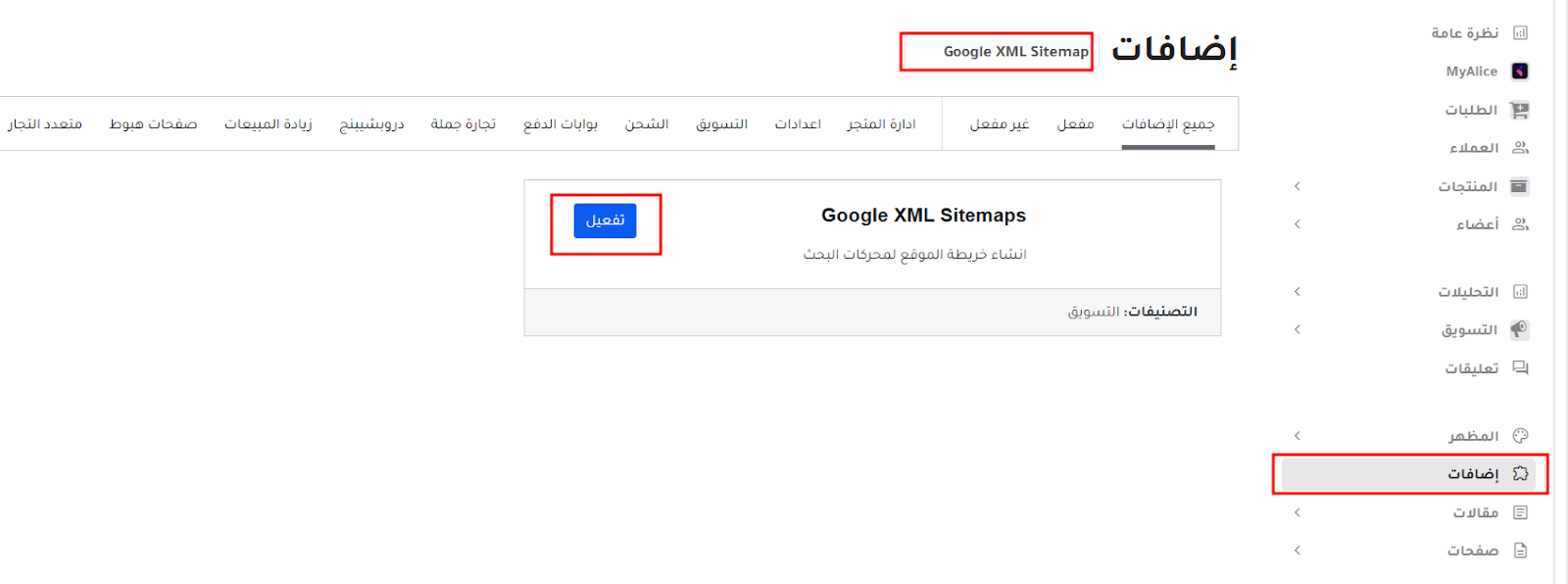The width and height of the screenshot is (1568, 584).
Task: Expand the المظهر section chevron
Action: (1298, 436)
